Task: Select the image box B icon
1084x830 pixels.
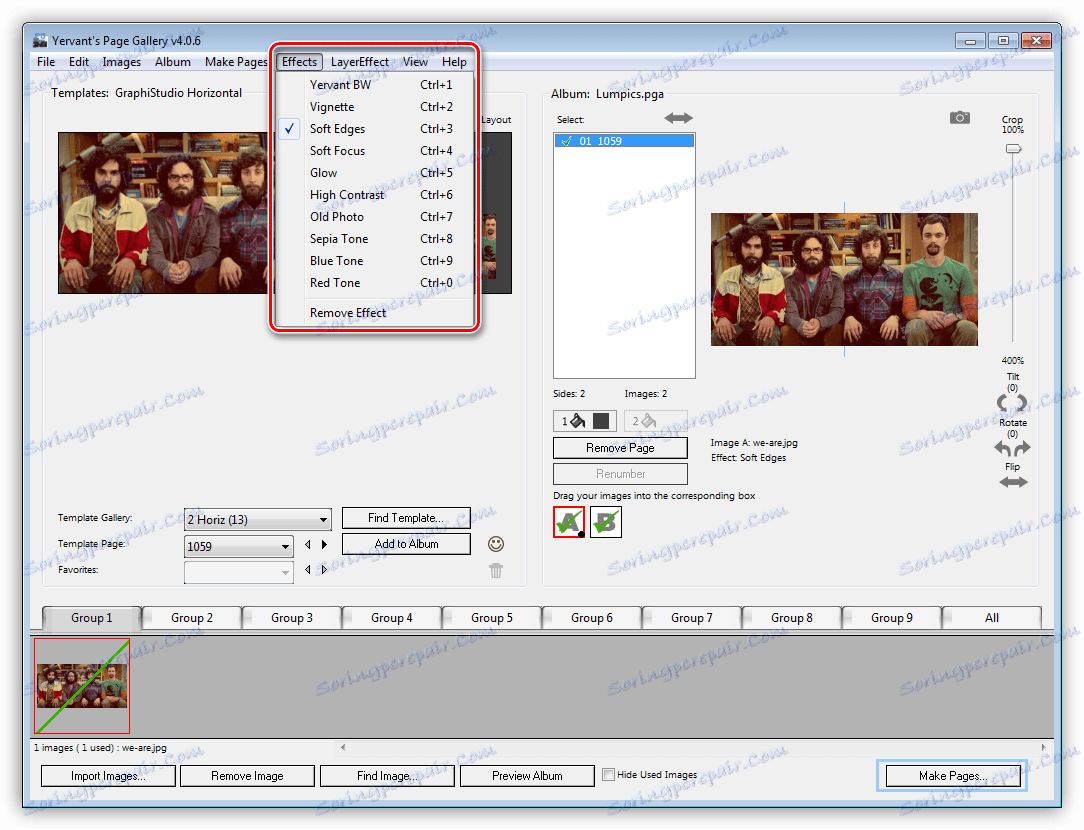Action: 606,522
